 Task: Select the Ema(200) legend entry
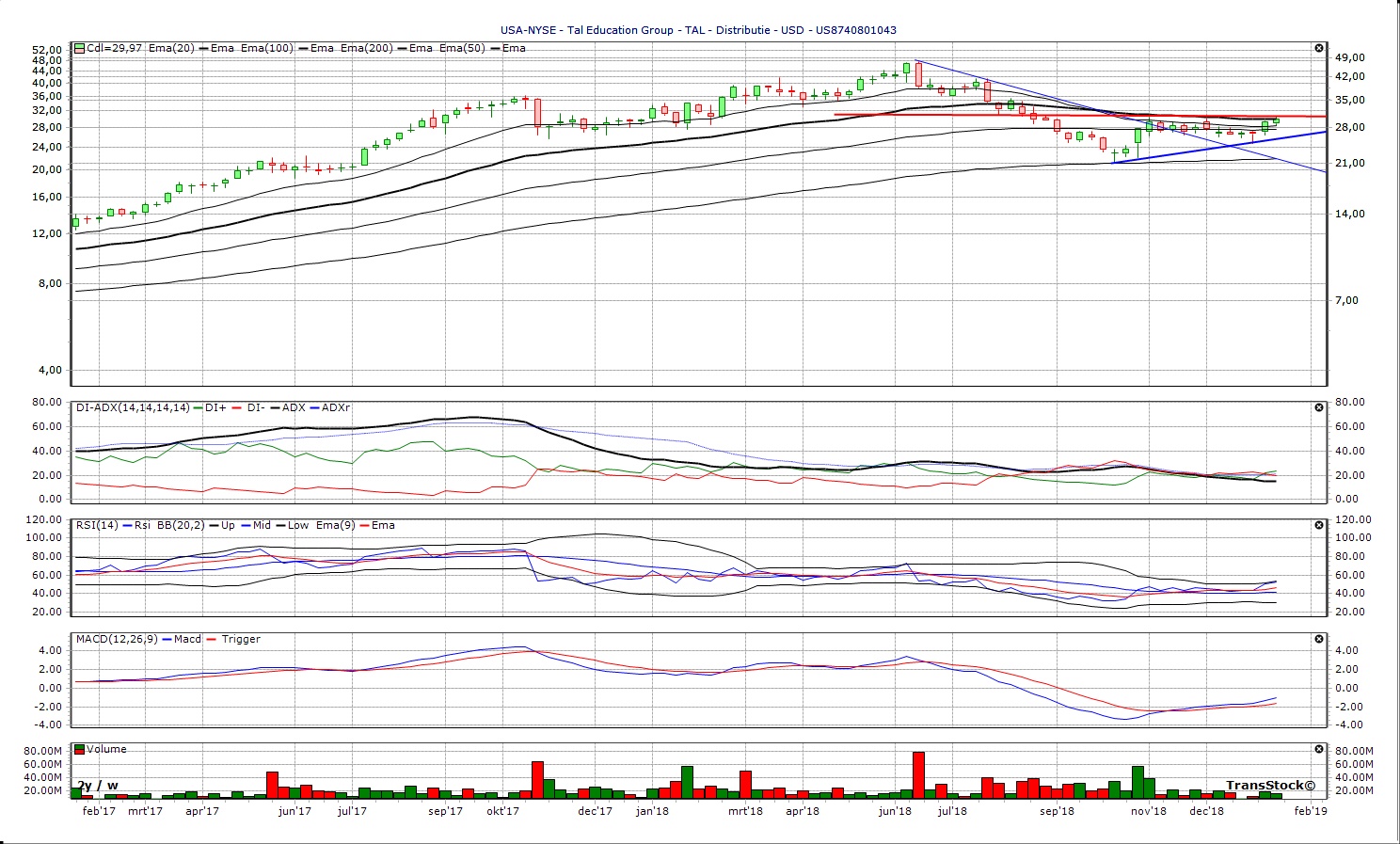click(x=367, y=48)
